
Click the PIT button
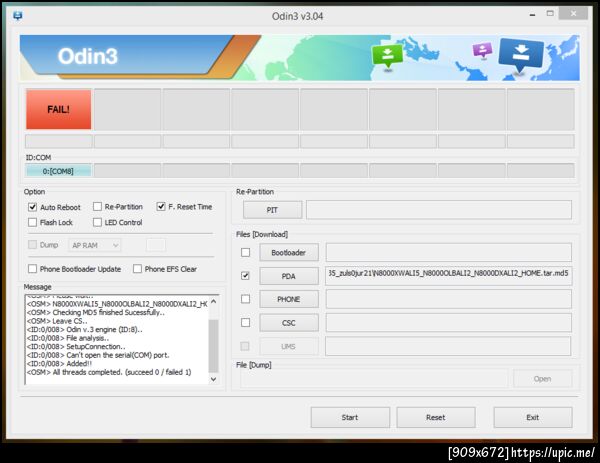[x=272, y=210]
